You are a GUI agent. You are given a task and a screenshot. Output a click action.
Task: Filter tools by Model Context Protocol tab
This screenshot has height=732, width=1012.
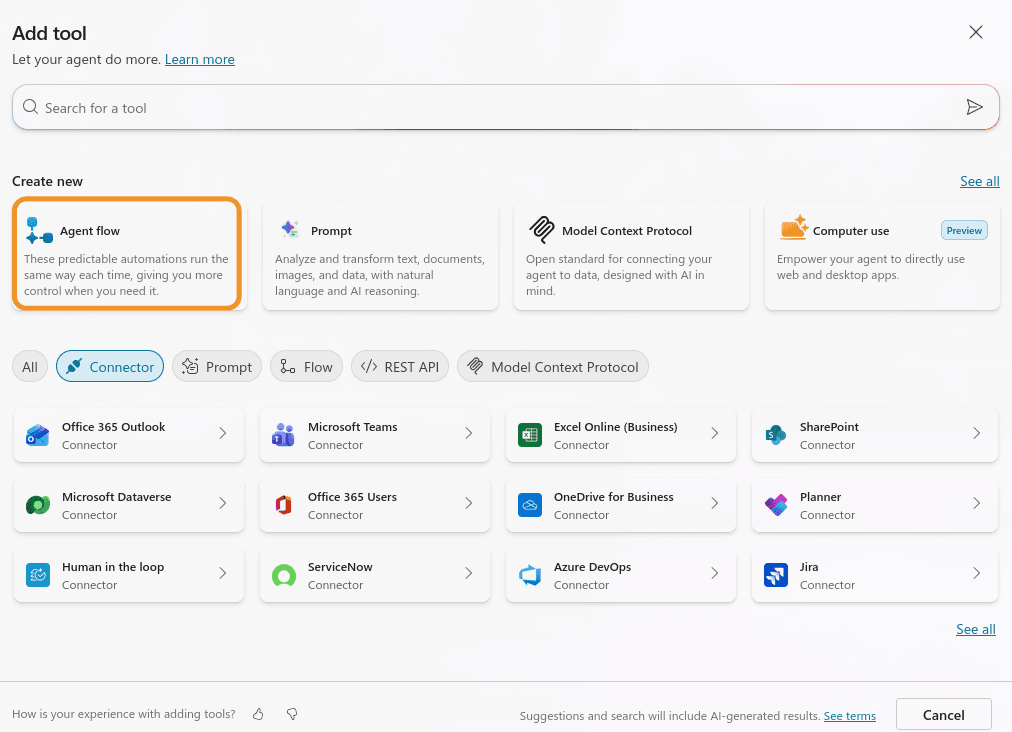click(x=553, y=367)
